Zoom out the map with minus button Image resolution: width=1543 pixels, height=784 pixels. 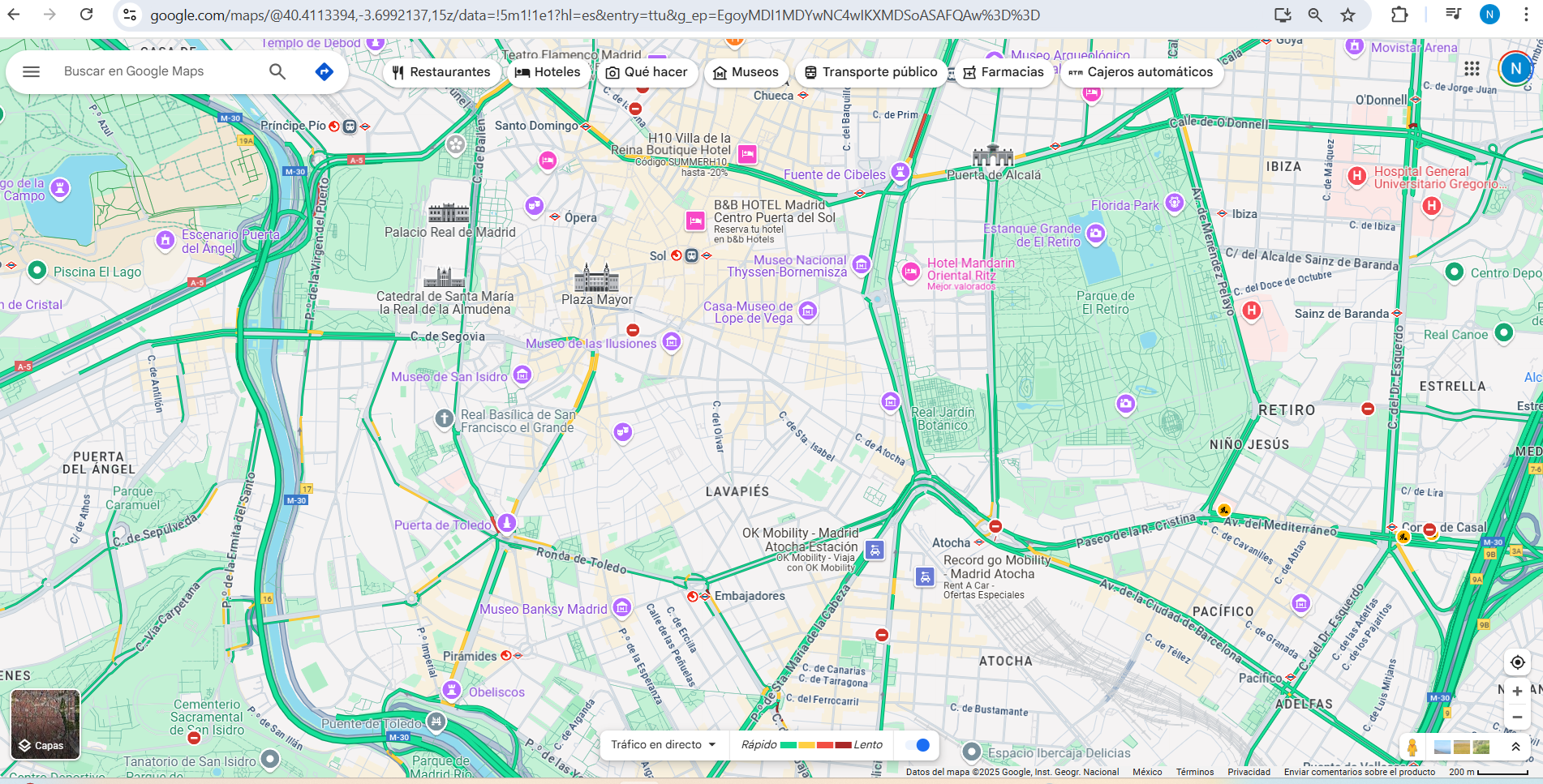(x=1517, y=718)
